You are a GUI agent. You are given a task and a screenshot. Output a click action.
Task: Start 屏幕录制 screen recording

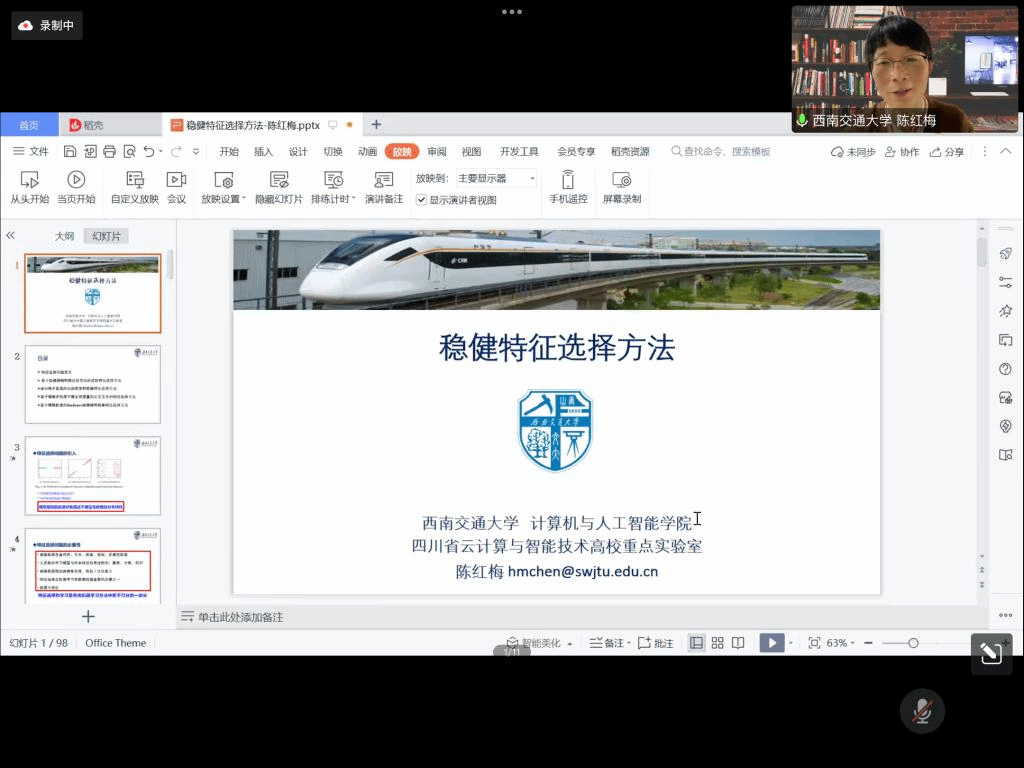pos(621,187)
